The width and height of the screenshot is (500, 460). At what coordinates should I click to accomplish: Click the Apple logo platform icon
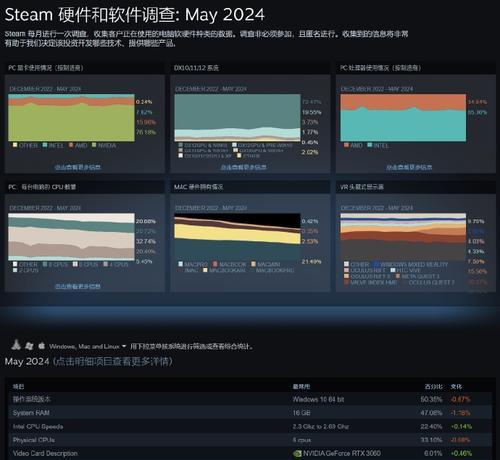pyautogui.click(x=42, y=345)
